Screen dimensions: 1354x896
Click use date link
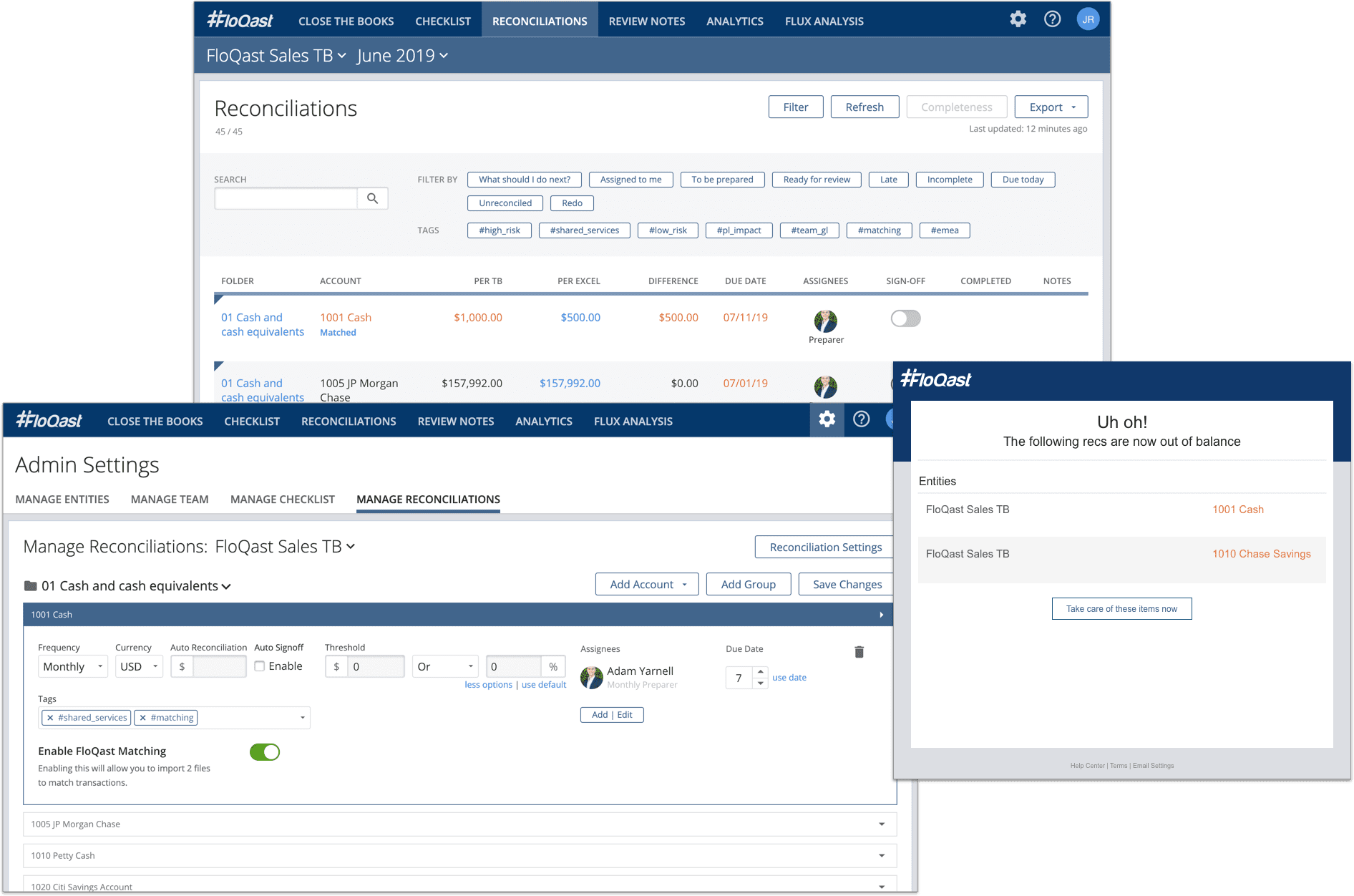click(789, 678)
